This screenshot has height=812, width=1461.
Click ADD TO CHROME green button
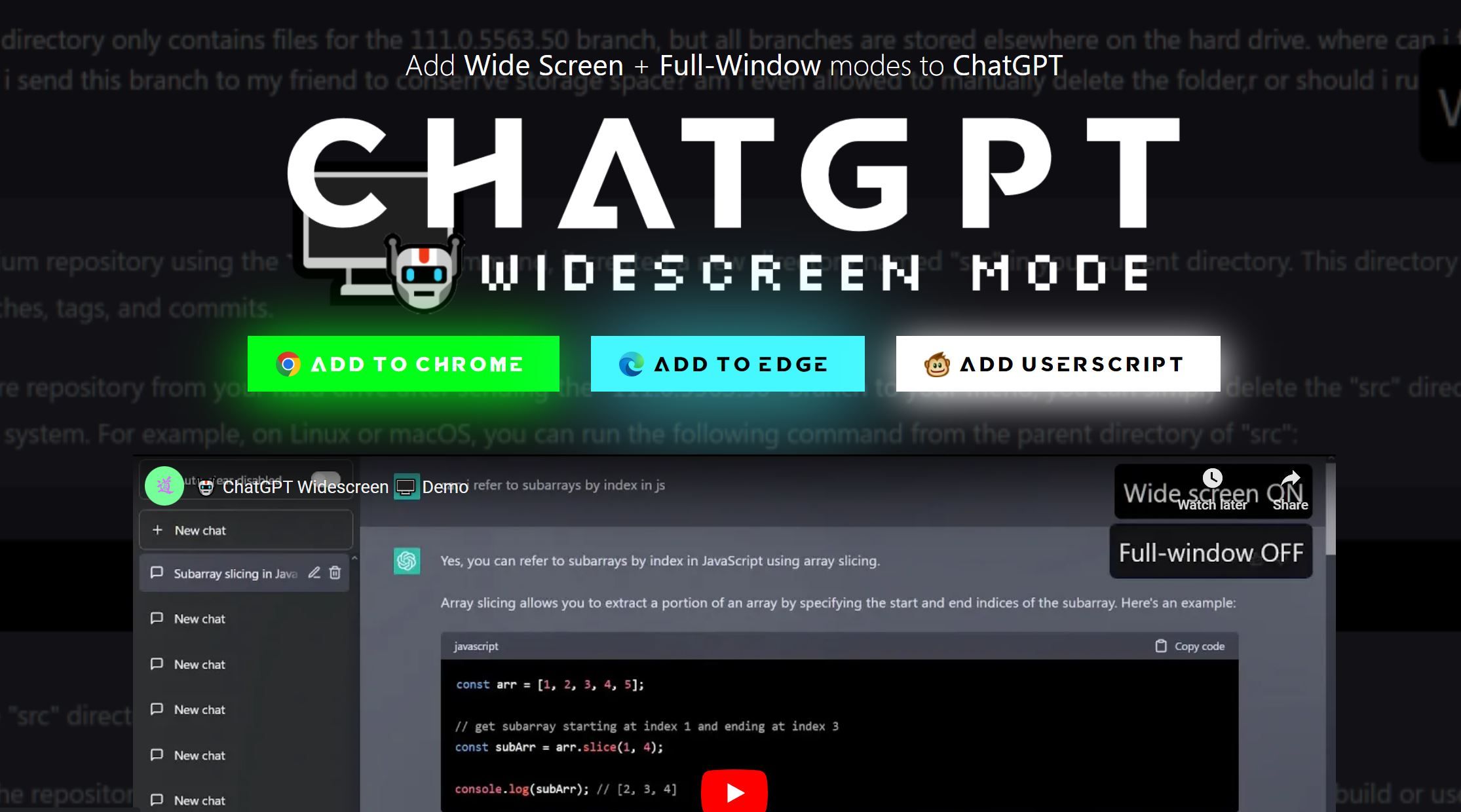403,363
